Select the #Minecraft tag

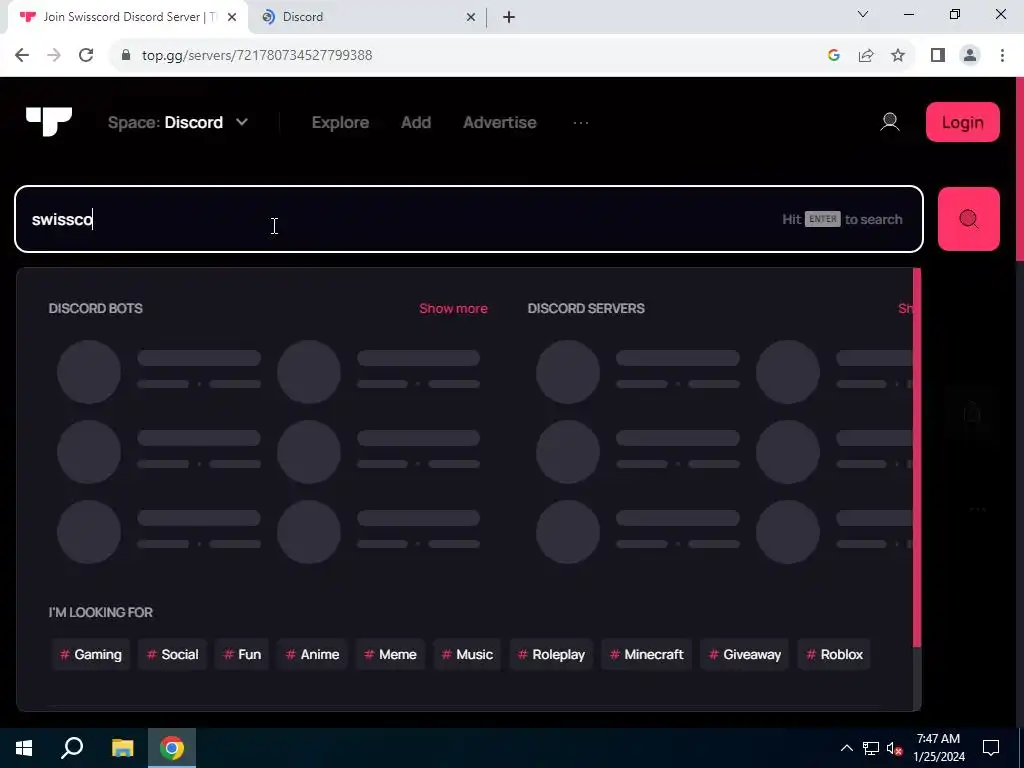point(647,654)
